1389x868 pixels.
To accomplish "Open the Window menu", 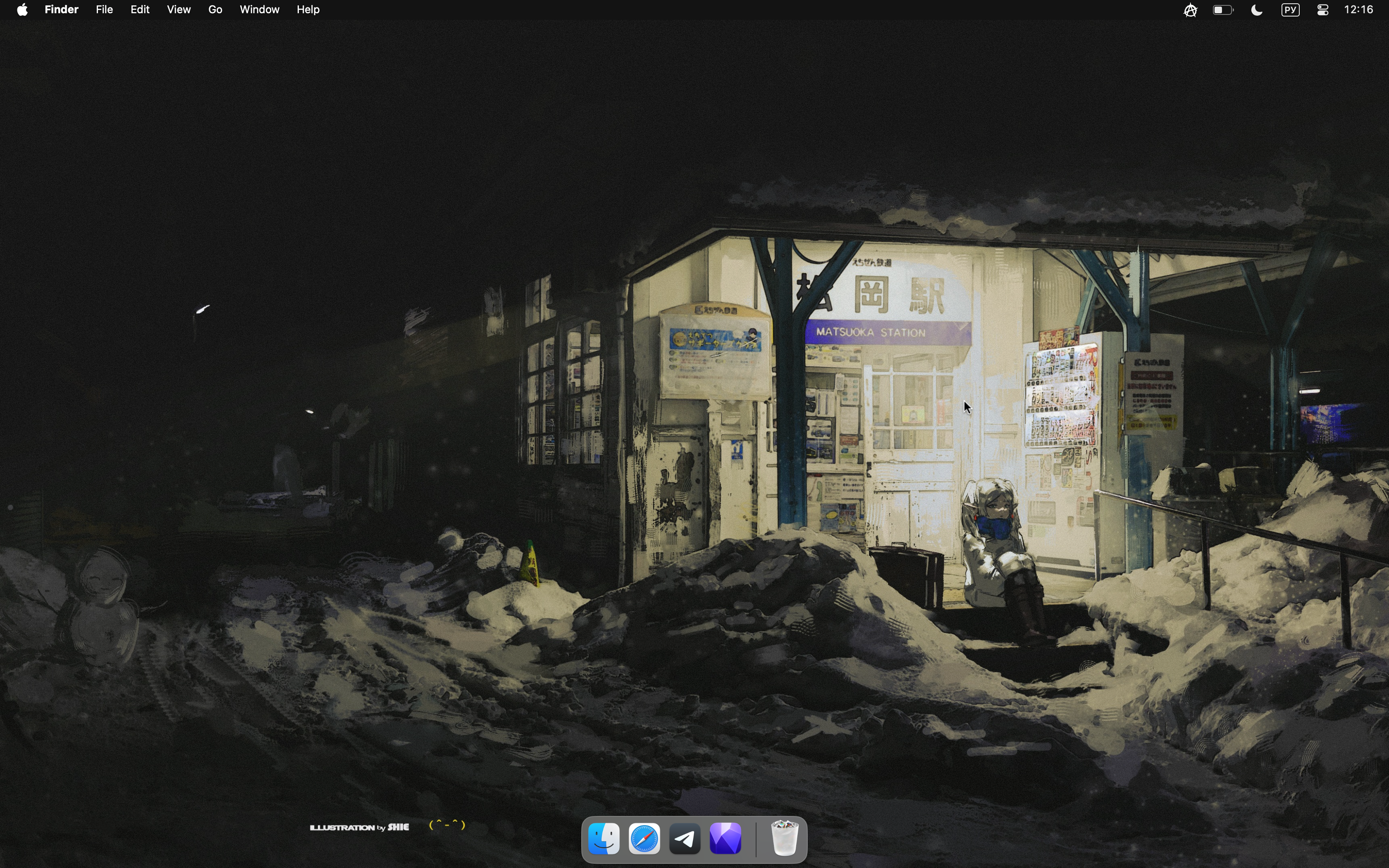I will pyautogui.click(x=260, y=10).
